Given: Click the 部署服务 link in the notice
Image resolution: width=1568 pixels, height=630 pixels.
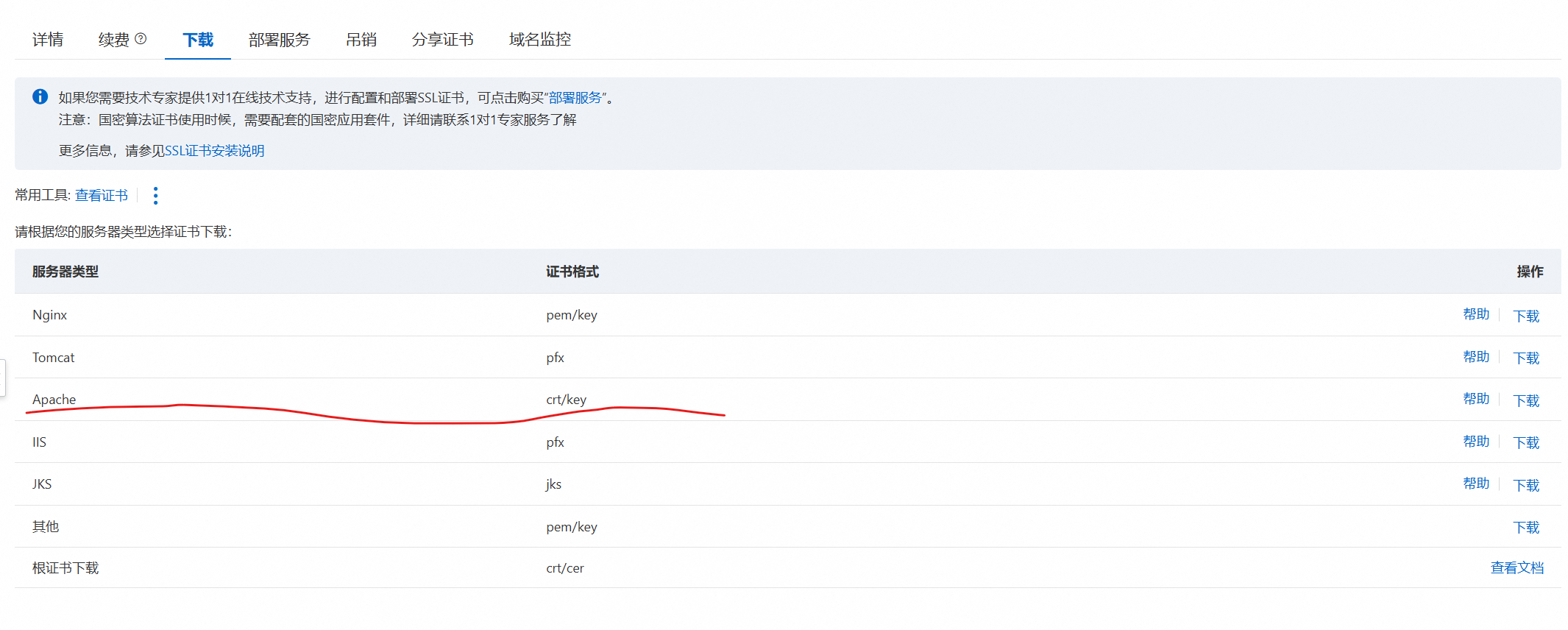Looking at the screenshot, I should click(575, 98).
